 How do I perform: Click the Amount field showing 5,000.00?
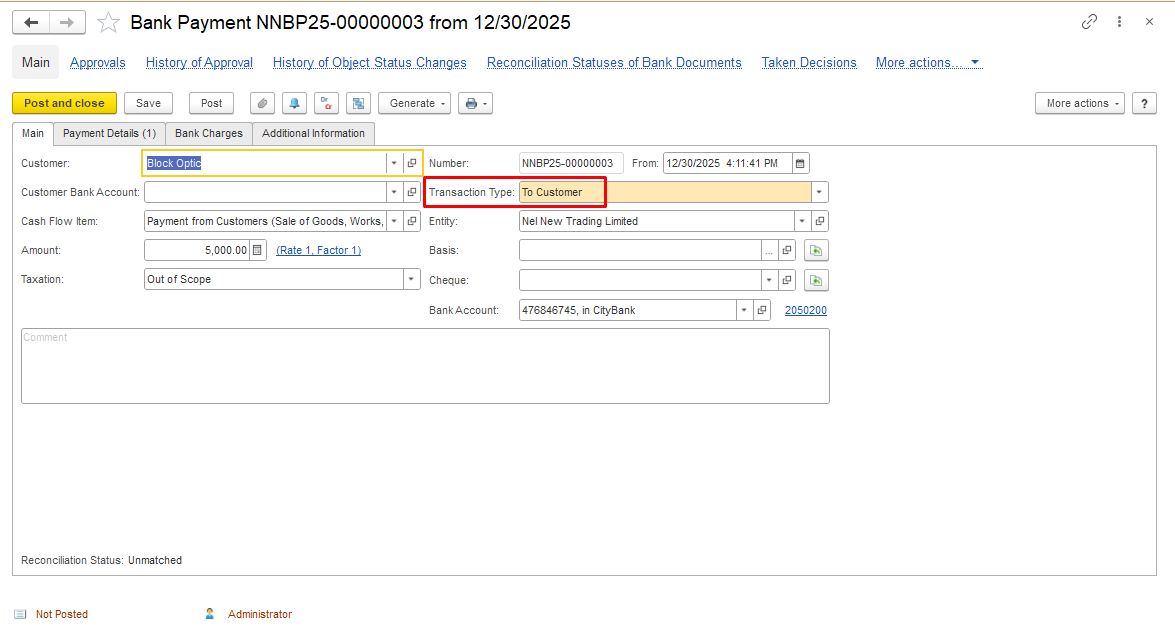197,250
